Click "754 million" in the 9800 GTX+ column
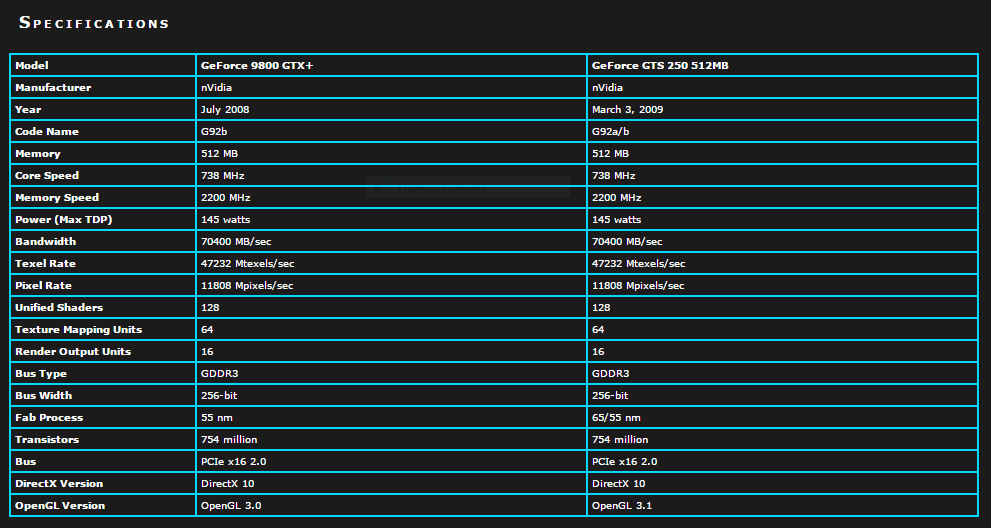The image size is (991, 528). [x=229, y=439]
